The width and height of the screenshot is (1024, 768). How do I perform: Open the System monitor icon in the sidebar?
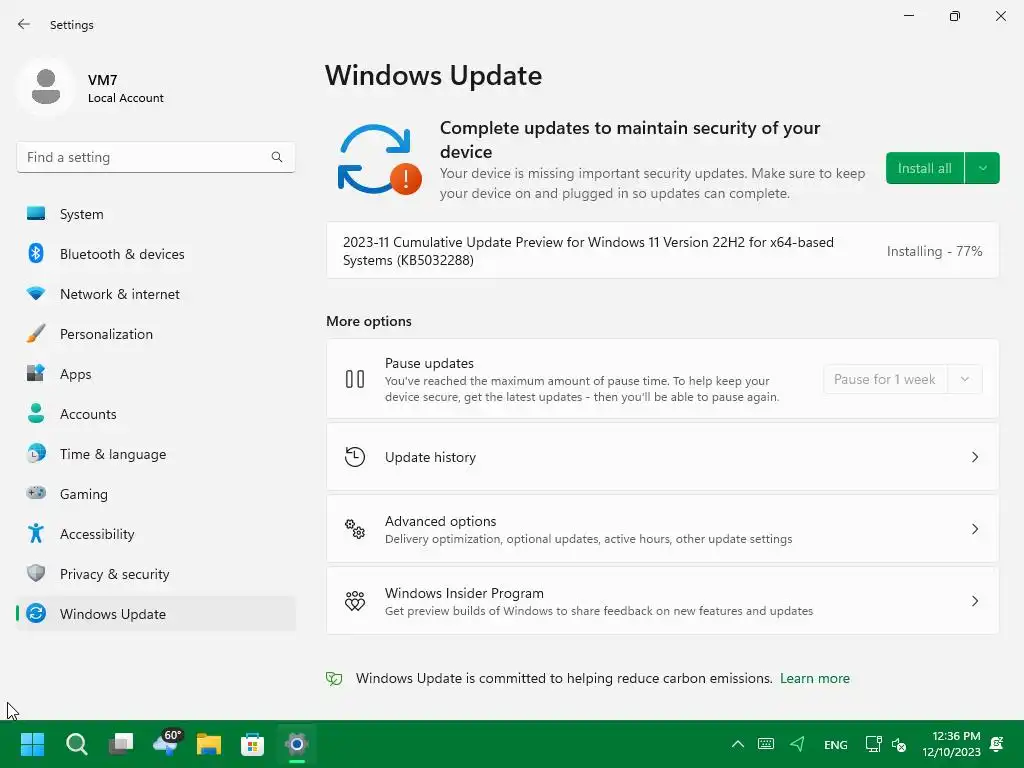36,214
